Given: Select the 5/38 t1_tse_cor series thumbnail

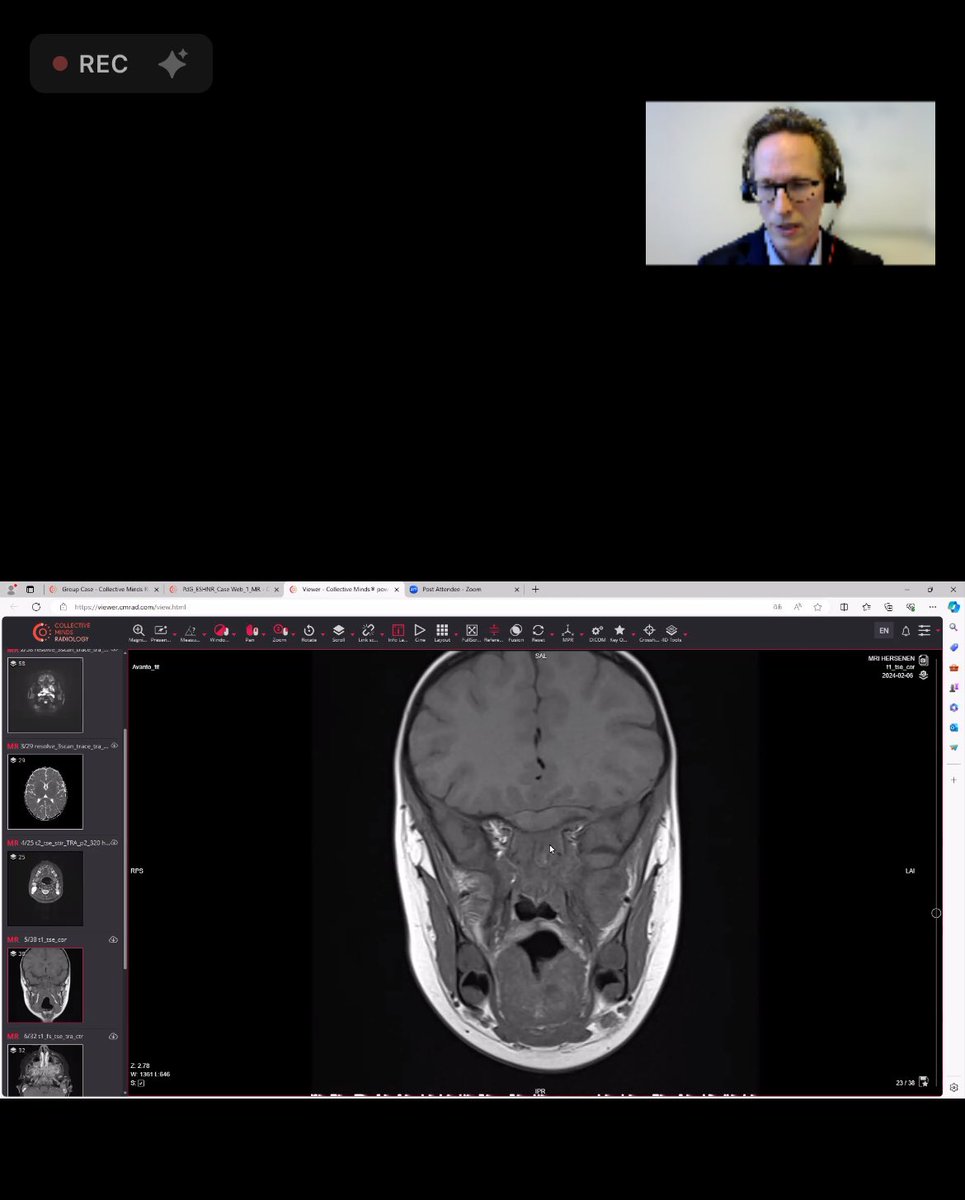Looking at the screenshot, I should pos(45,985).
